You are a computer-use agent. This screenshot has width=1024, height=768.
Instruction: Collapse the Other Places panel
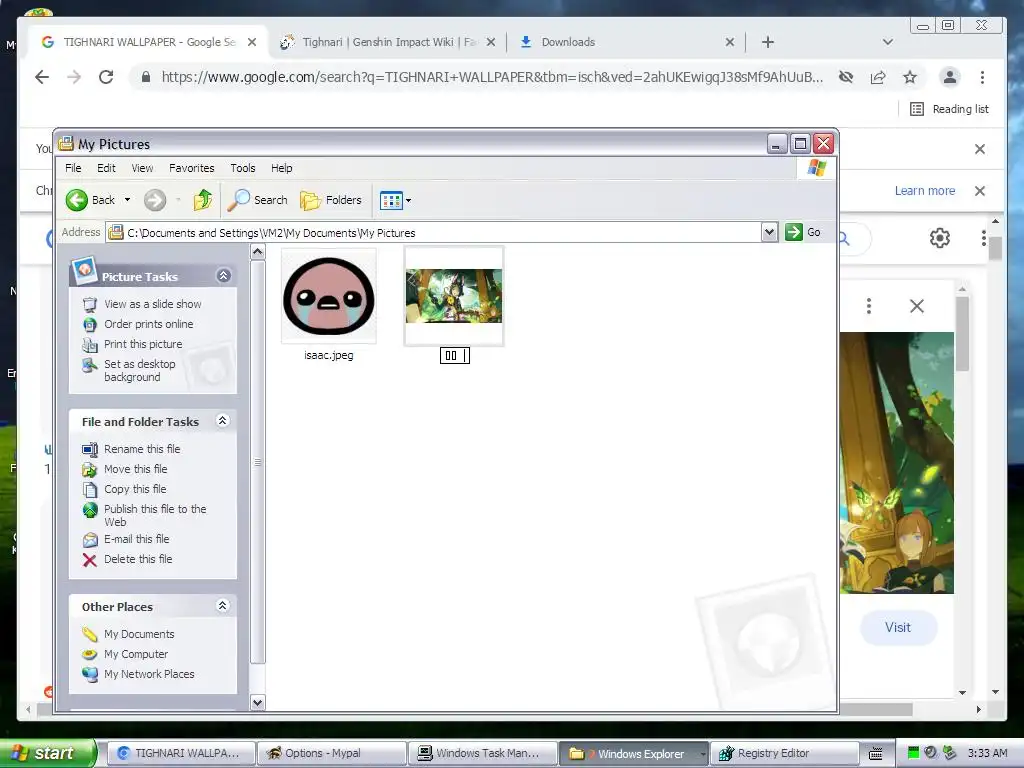click(x=223, y=605)
